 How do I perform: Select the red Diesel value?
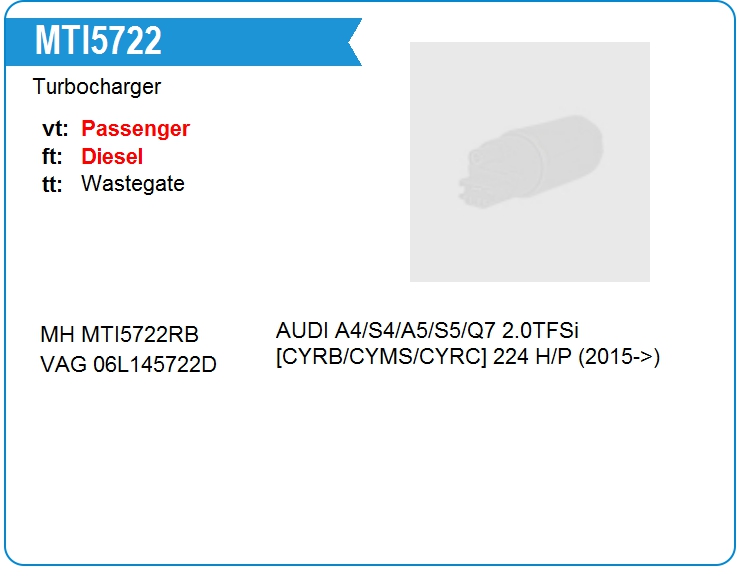coord(112,157)
